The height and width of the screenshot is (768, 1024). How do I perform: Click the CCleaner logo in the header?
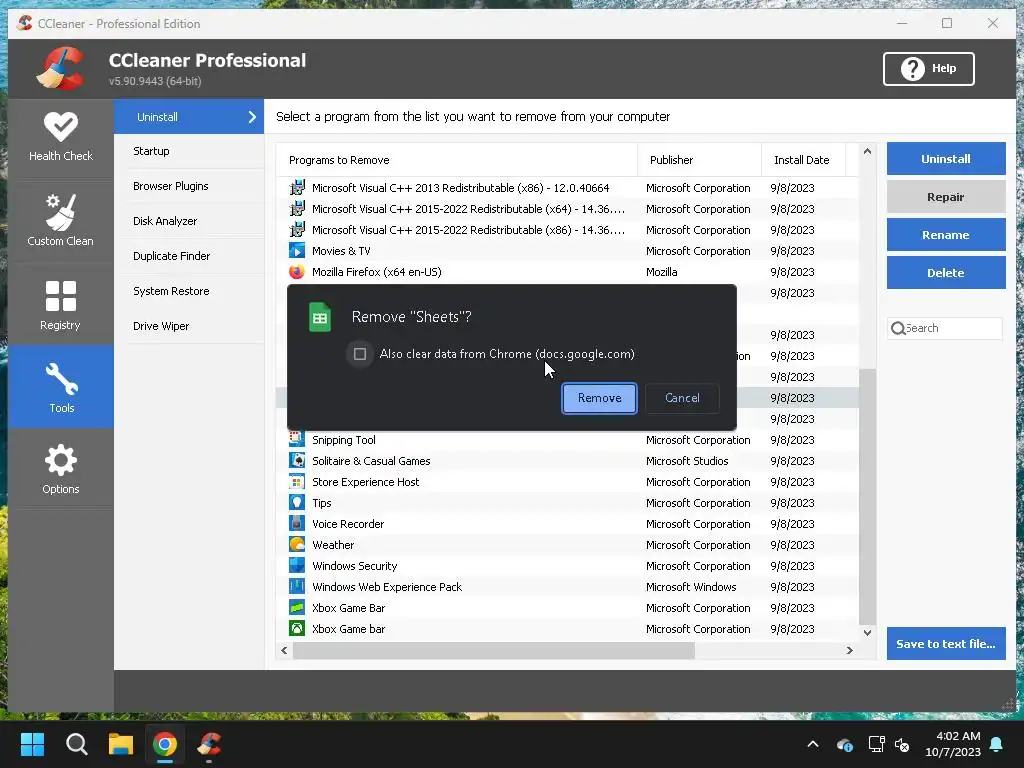(x=60, y=68)
